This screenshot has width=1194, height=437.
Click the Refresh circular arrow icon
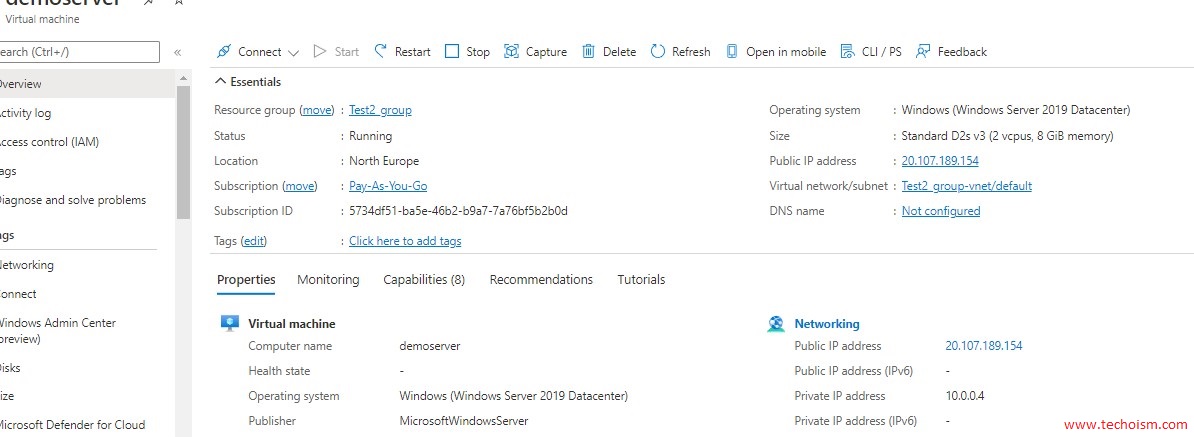[658, 52]
